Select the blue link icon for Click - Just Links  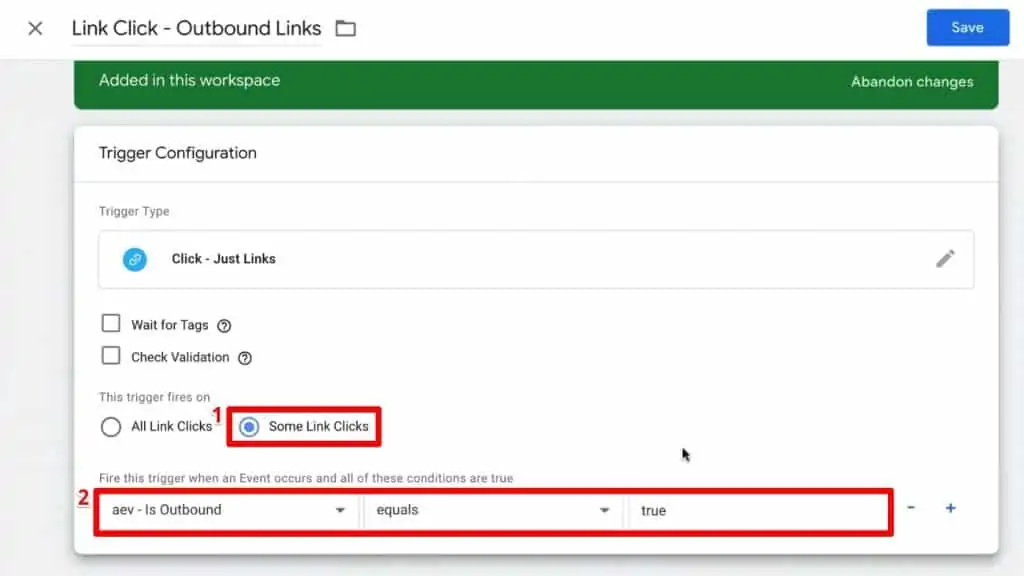pos(135,259)
